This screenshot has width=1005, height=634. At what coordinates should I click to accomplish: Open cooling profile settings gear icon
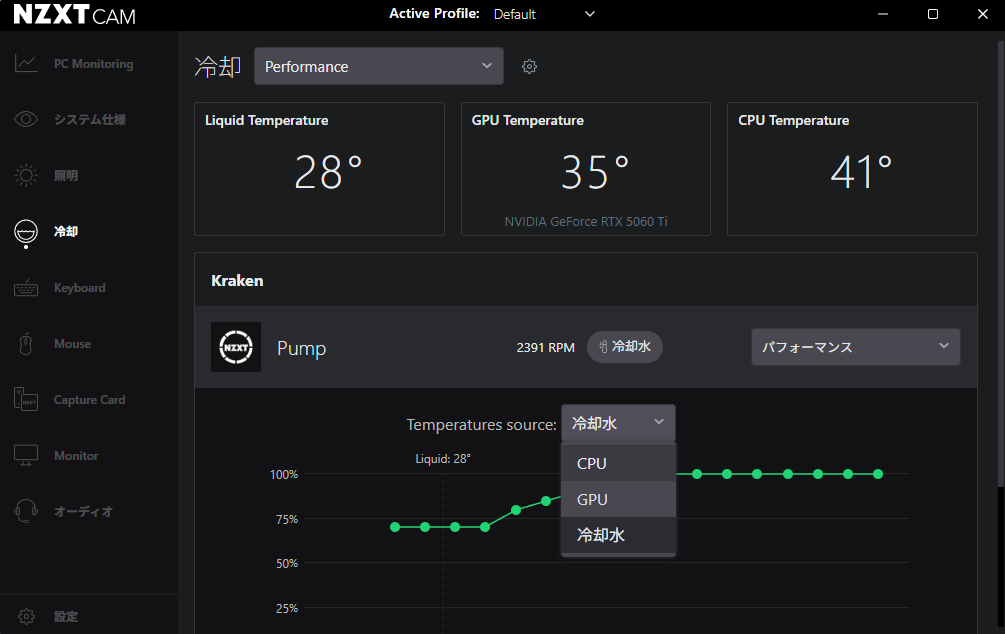coord(529,67)
